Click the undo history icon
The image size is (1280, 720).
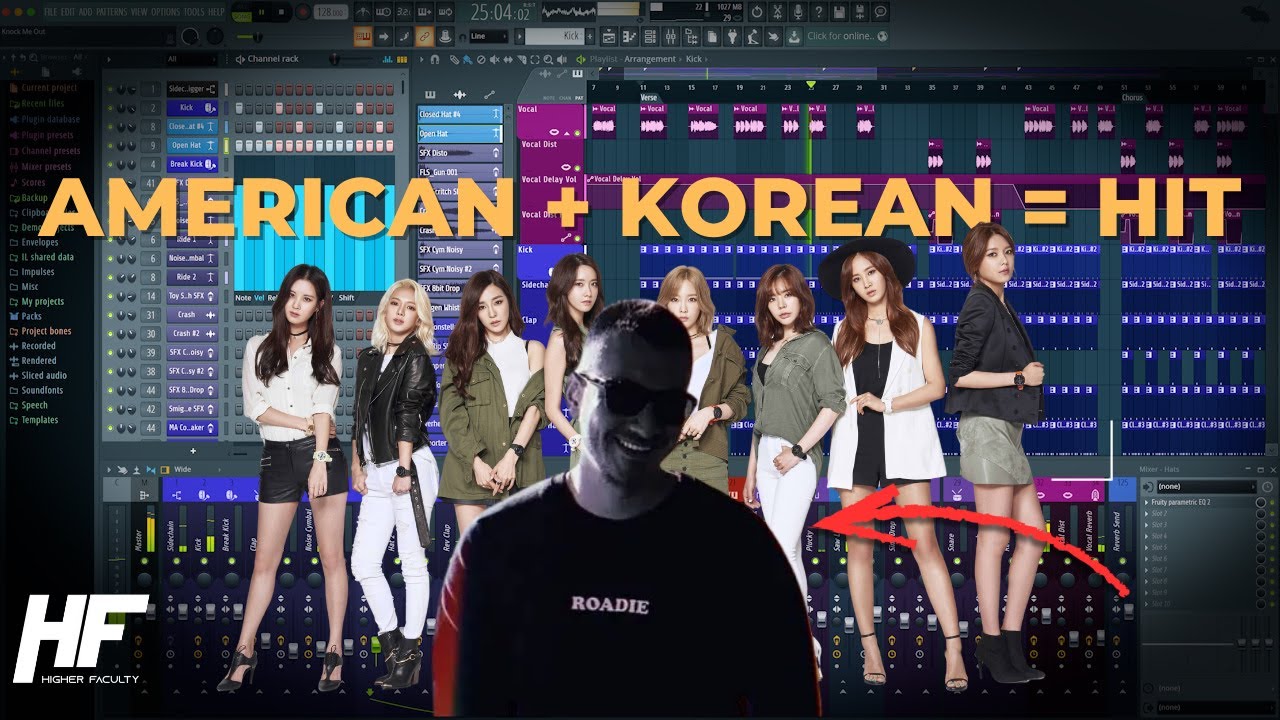757,12
